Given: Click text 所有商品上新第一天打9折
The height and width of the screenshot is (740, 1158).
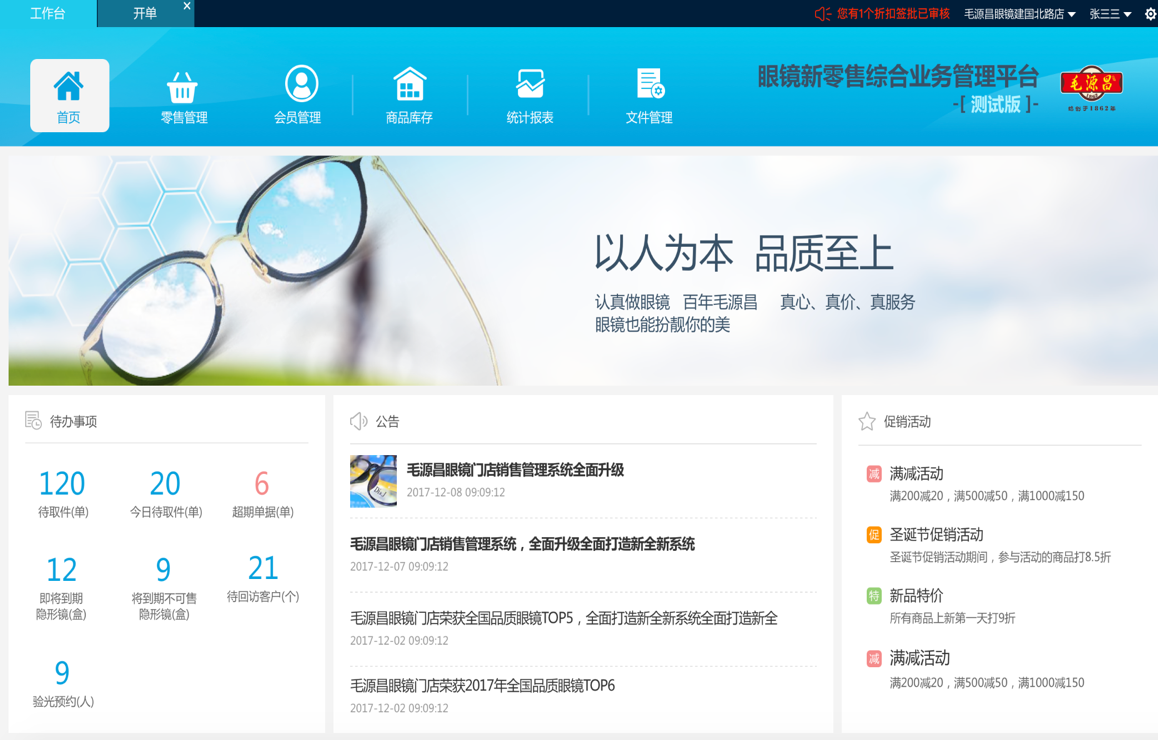Looking at the screenshot, I should 952,618.
